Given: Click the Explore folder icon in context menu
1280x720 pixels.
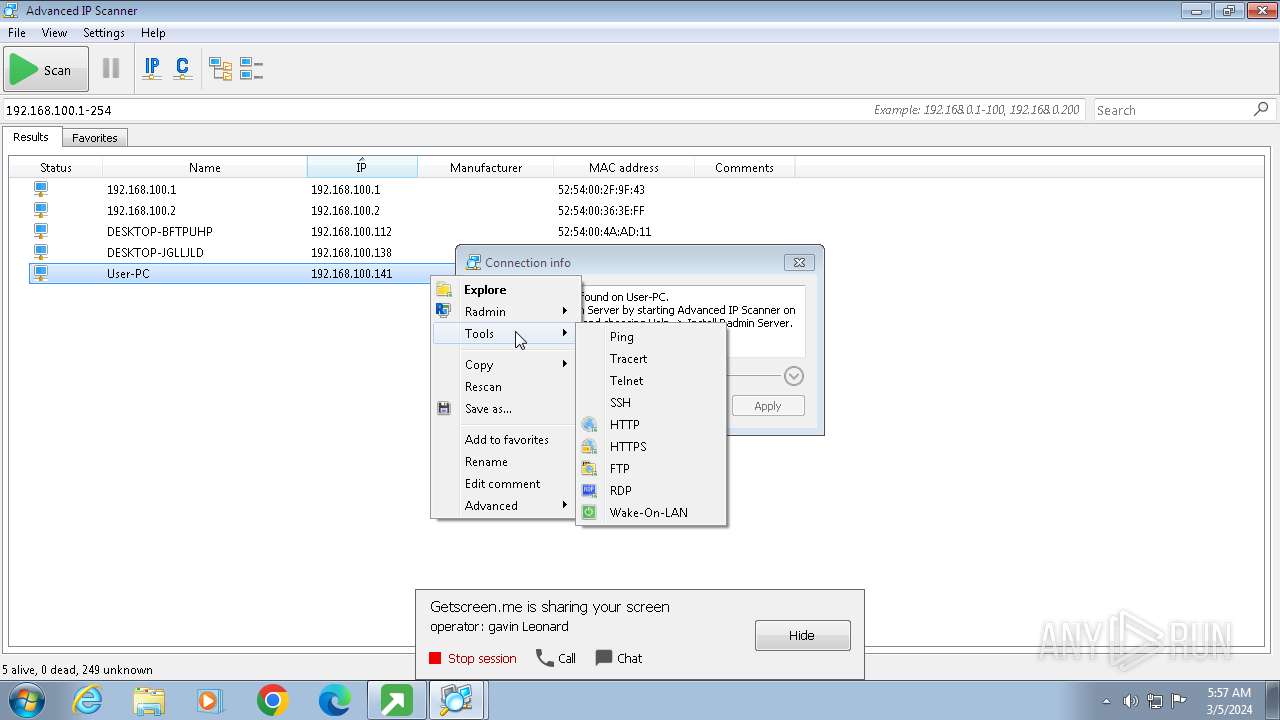Looking at the screenshot, I should pyautogui.click(x=444, y=289).
